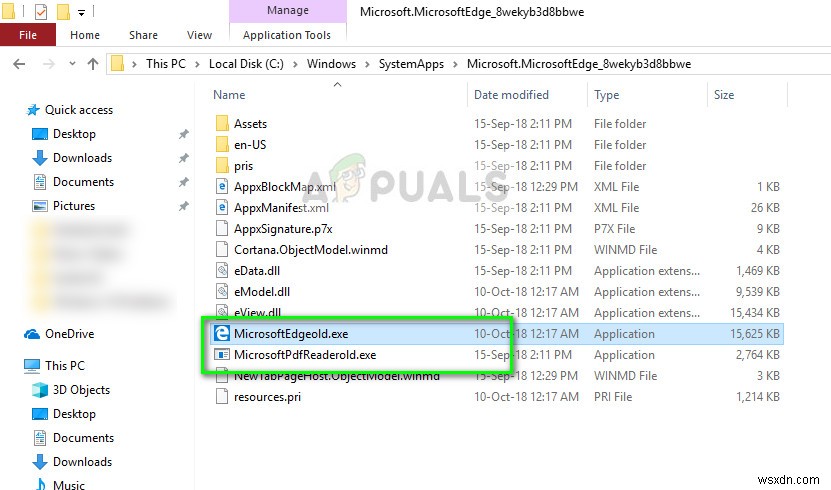Select the Manage contextual tab
Viewport: 831px width, 490px height.
(x=288, y=11)
